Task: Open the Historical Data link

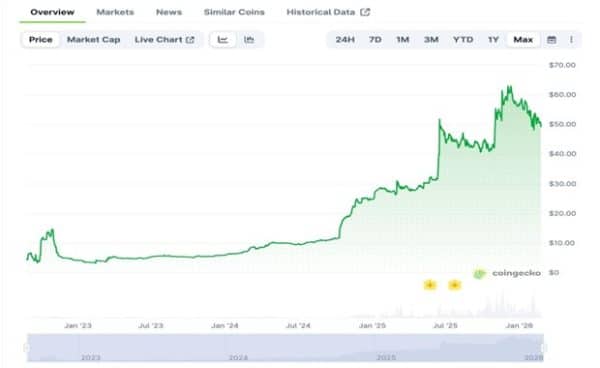Action: [x=328, y=12]
